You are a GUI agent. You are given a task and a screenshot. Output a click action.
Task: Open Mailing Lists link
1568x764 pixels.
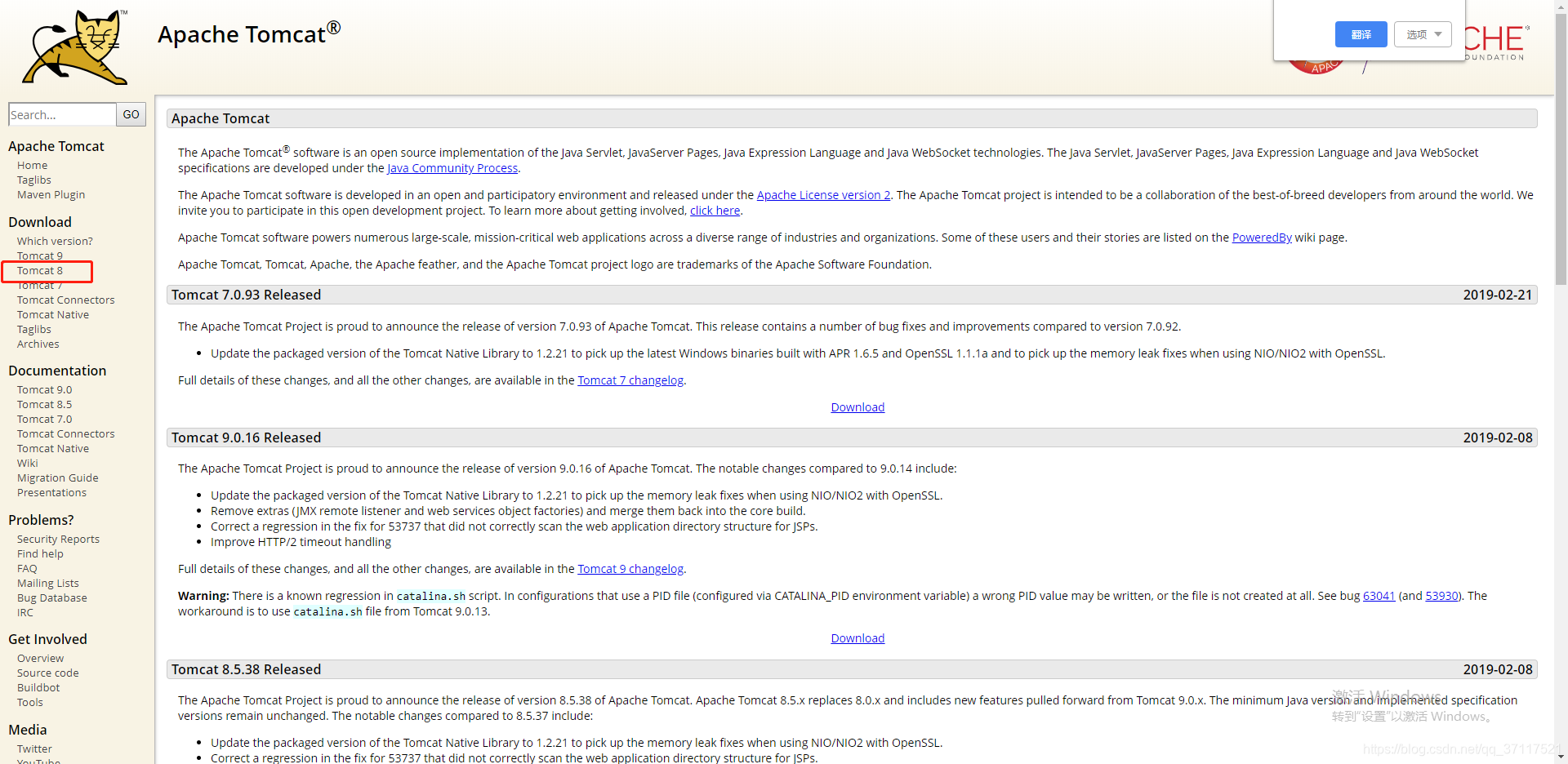pyautogui.click(x=48, y=583)
